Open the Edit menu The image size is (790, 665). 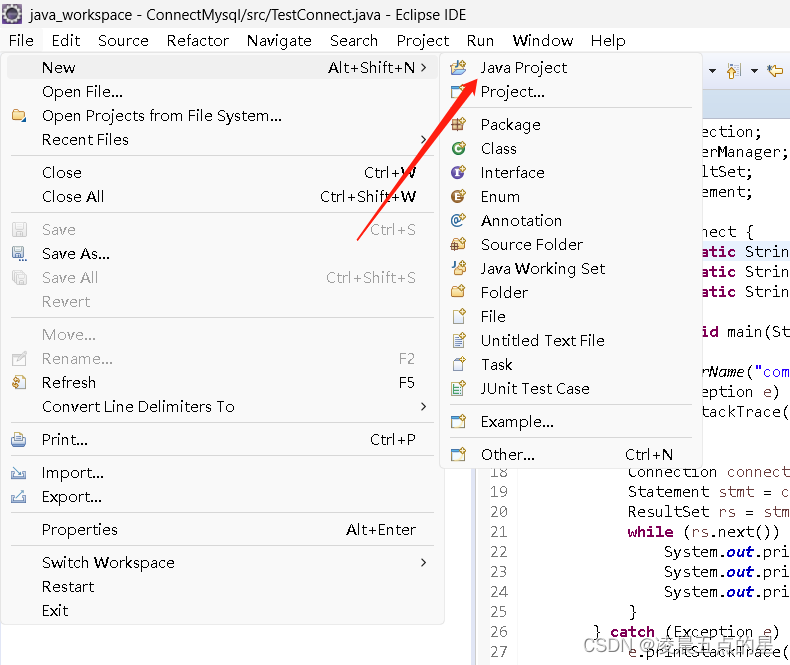coord(65,40)
